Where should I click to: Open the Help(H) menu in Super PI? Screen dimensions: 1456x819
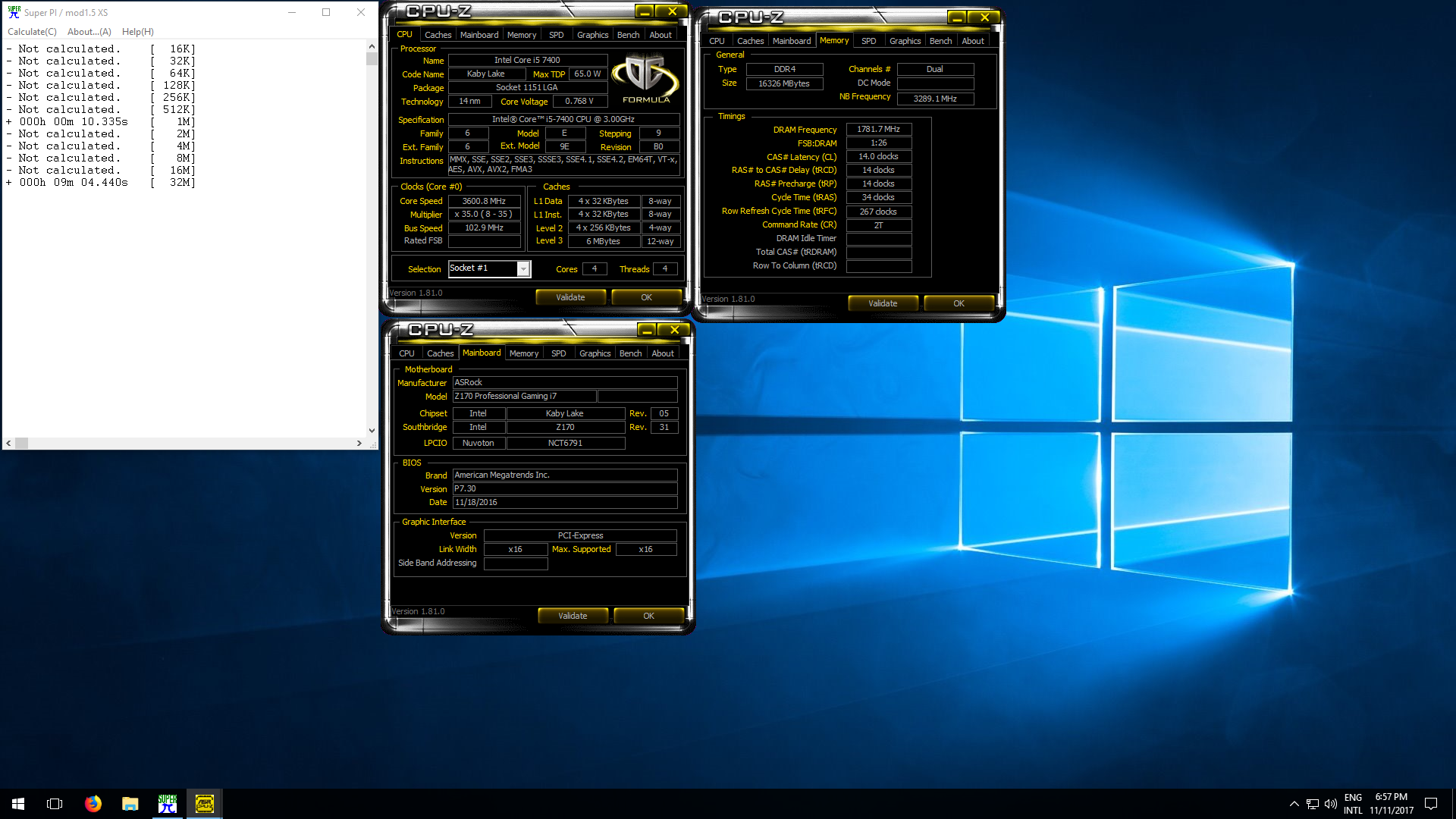(137, 32)
